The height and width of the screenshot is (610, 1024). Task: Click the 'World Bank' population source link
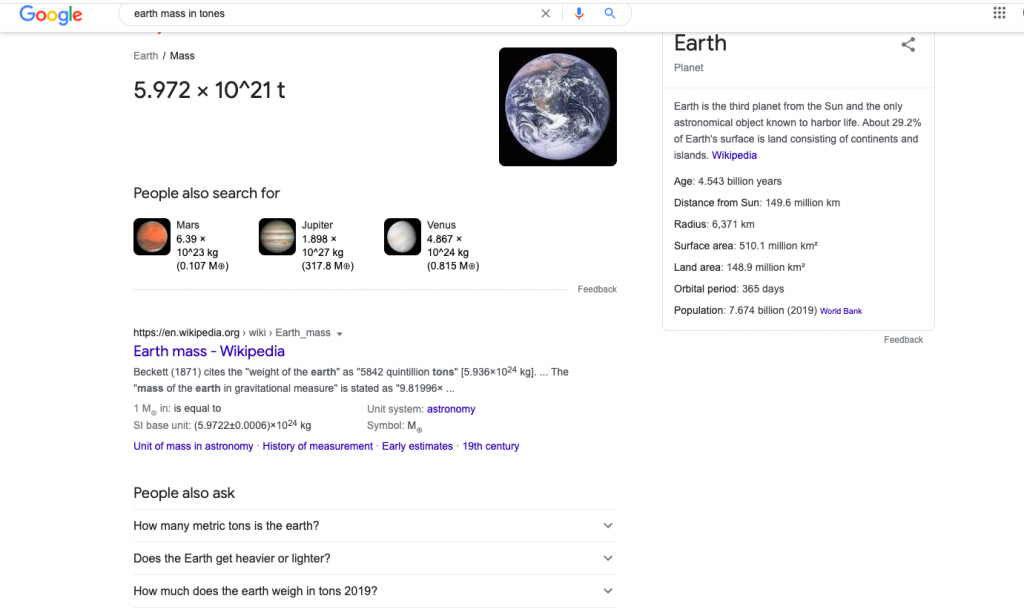(x=840, y=310)
